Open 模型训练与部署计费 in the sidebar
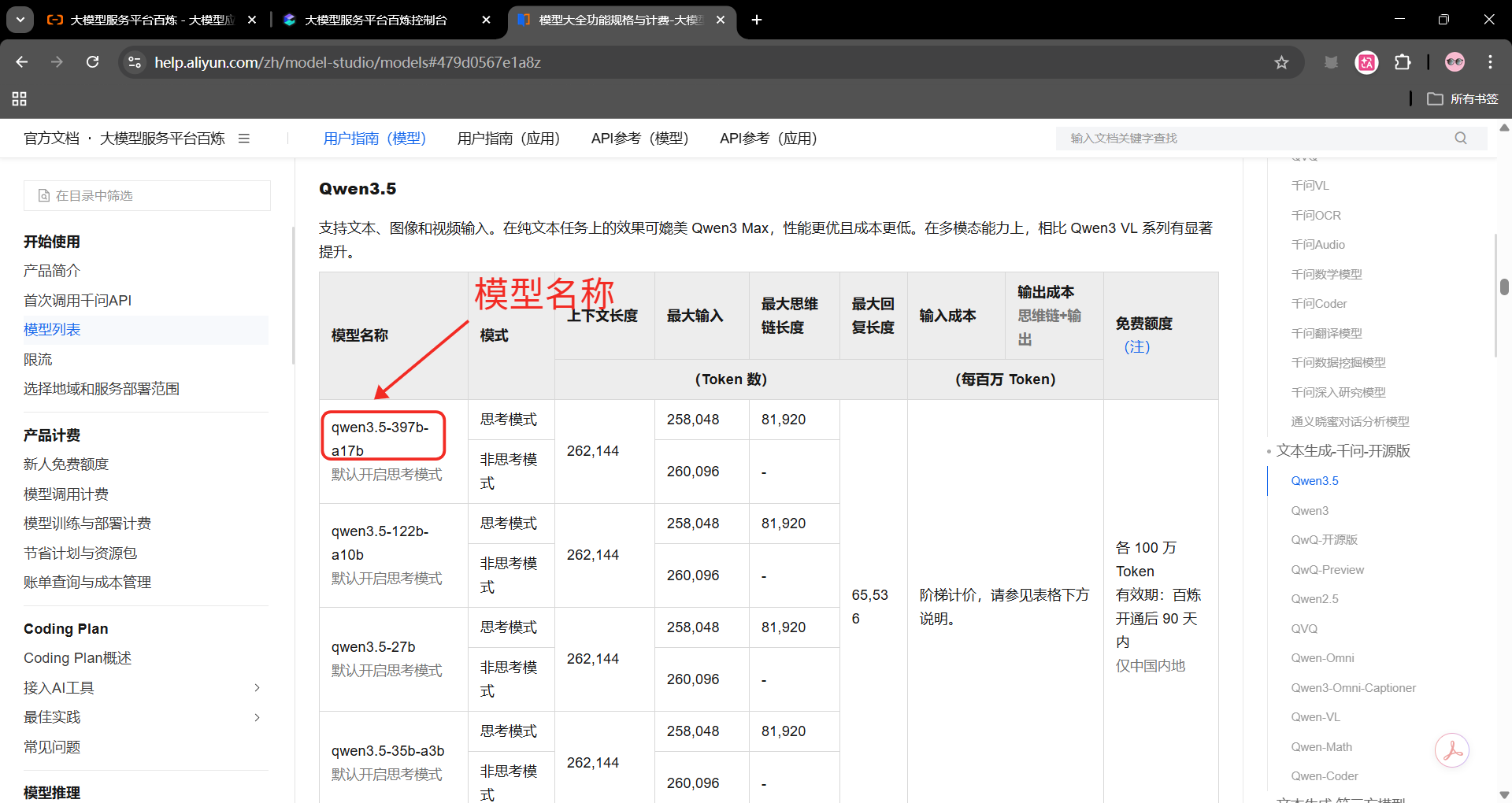 [x=87, y=524]
